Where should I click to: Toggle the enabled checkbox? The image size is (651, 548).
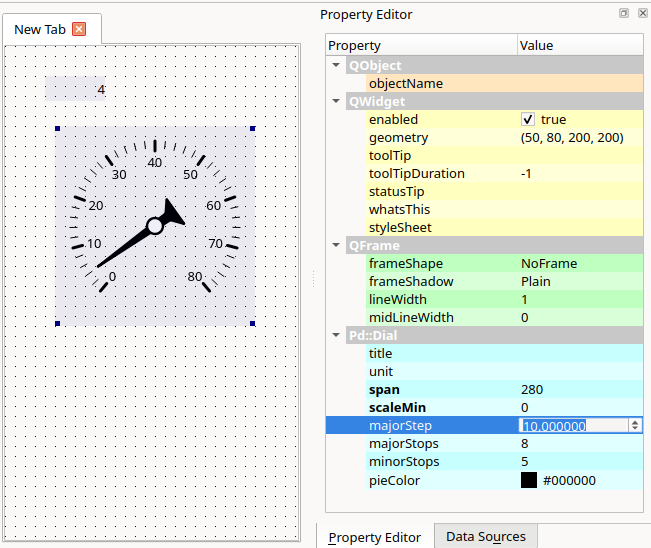(x=528, y=120)
